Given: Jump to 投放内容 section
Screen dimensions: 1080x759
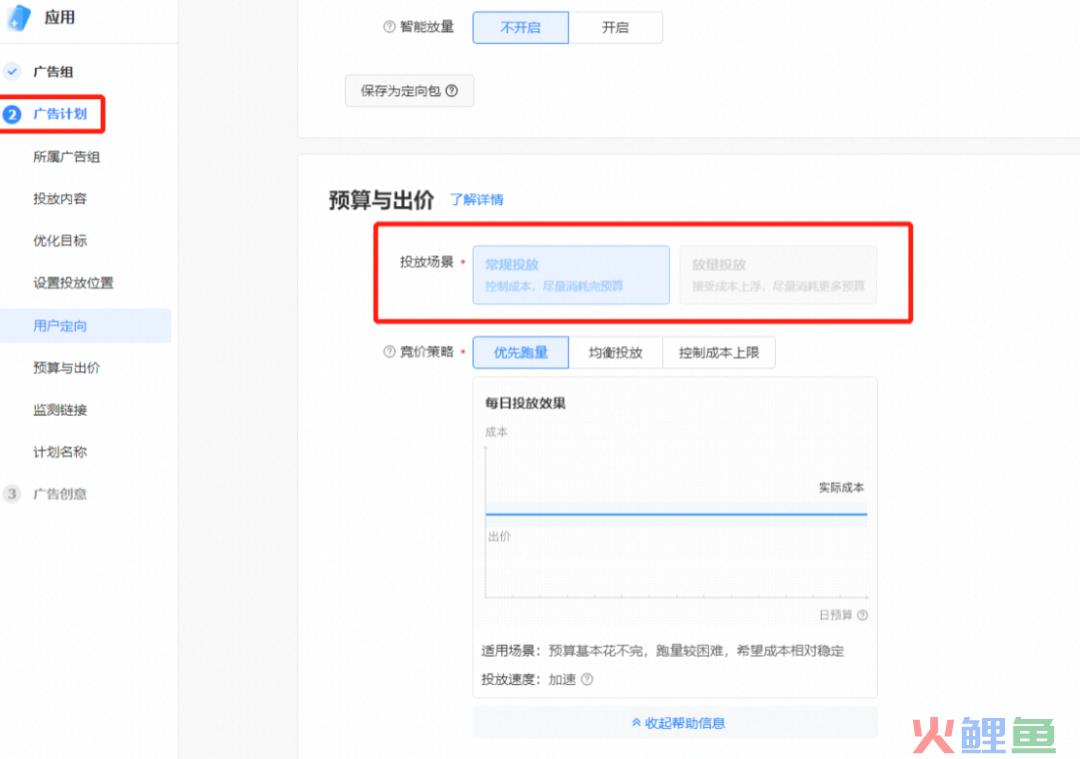Looking at the screenshot, I should 60,199.
